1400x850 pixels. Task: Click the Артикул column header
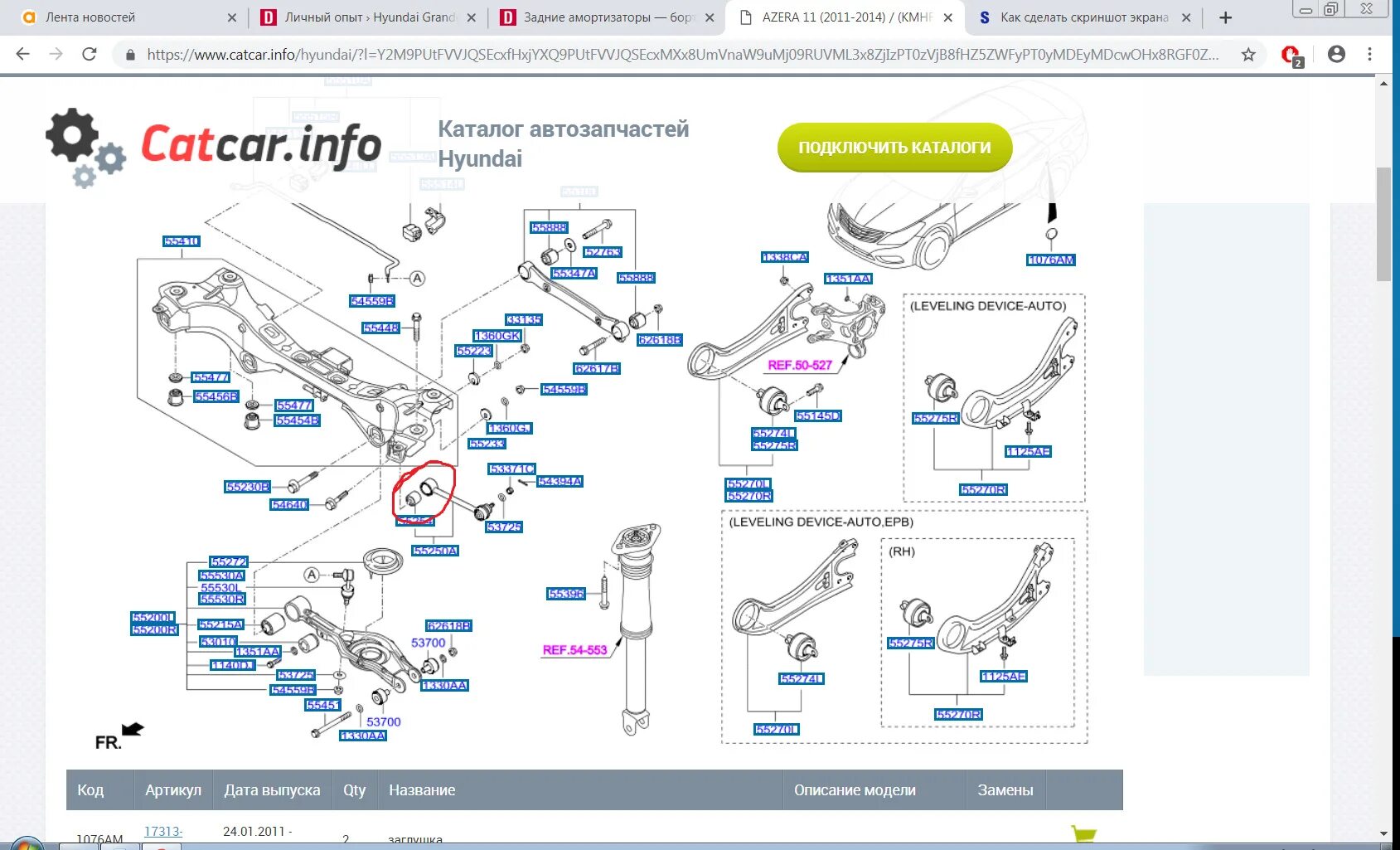173,790
